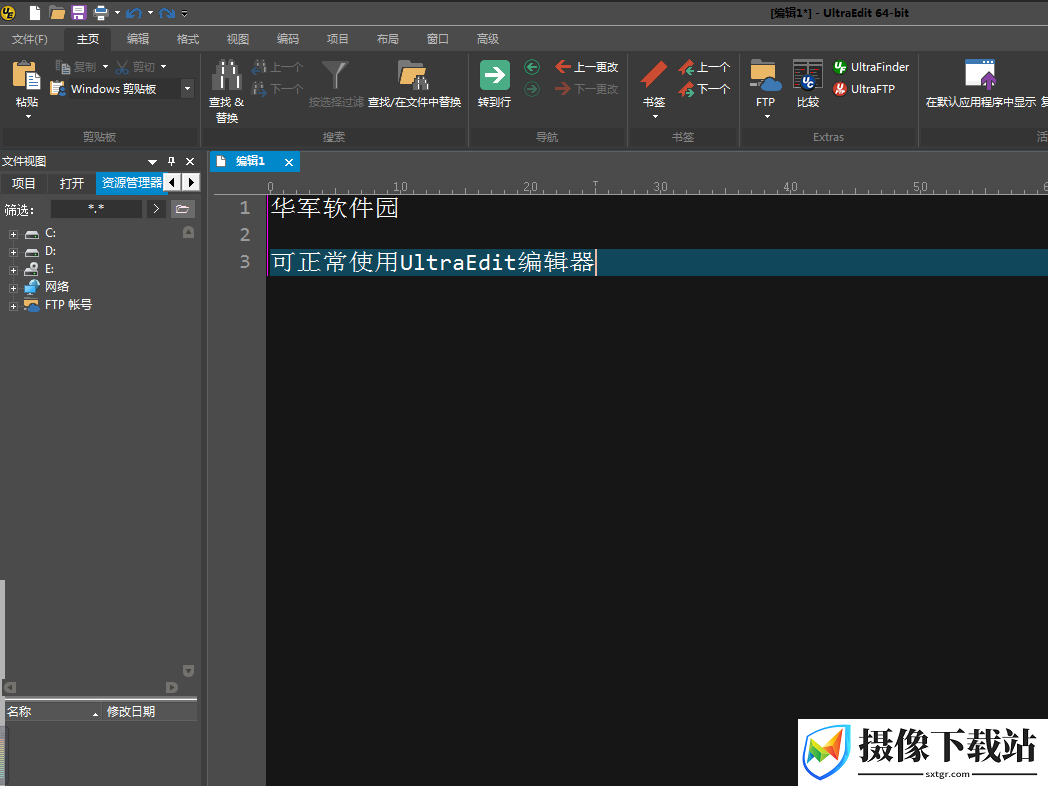This screenshot has height=786, width=1048.
Task: Switch to the Window (窗口) ribbon tab
Action: coord(438,39)
